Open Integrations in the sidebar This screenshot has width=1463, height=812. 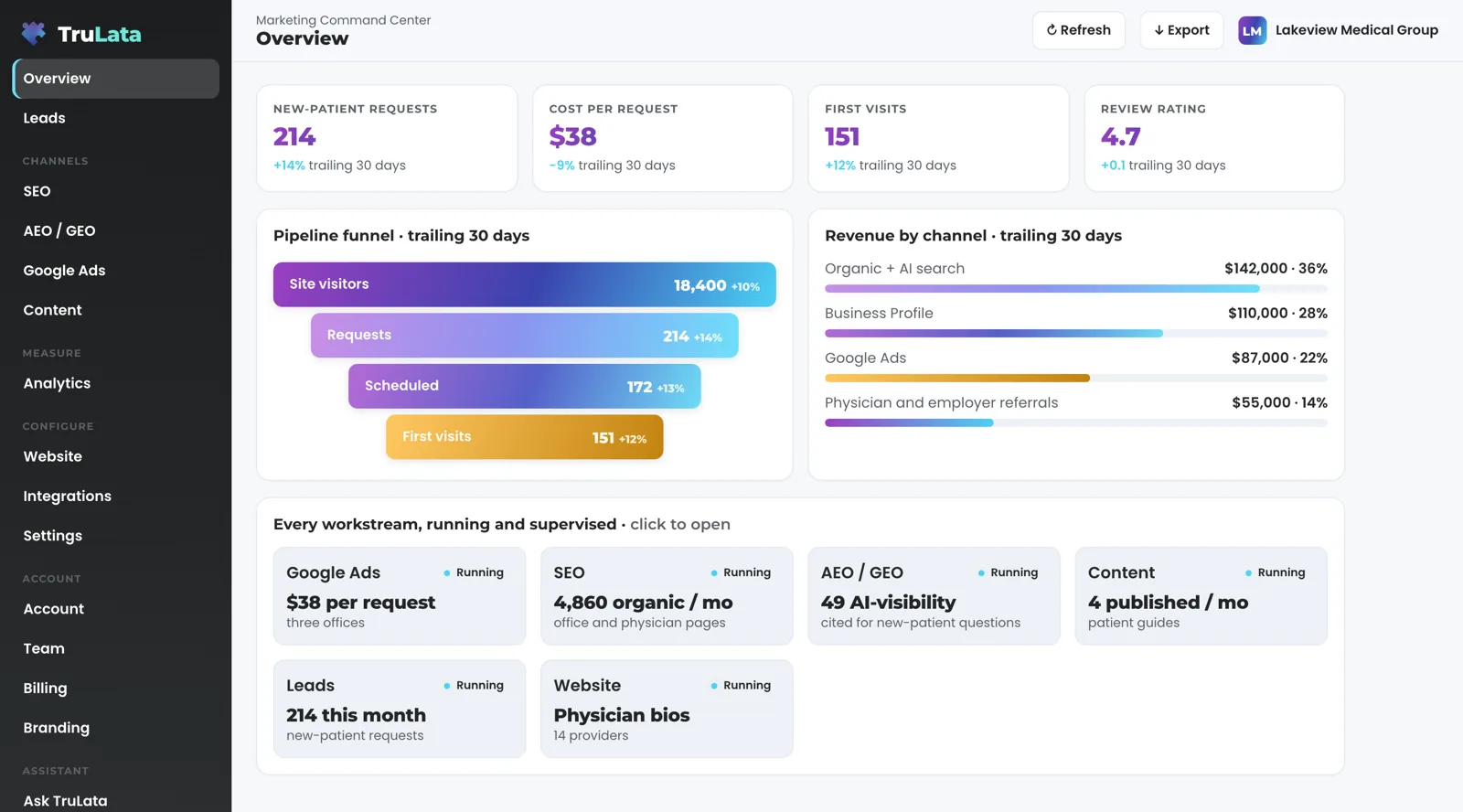(x=116, y=496)
